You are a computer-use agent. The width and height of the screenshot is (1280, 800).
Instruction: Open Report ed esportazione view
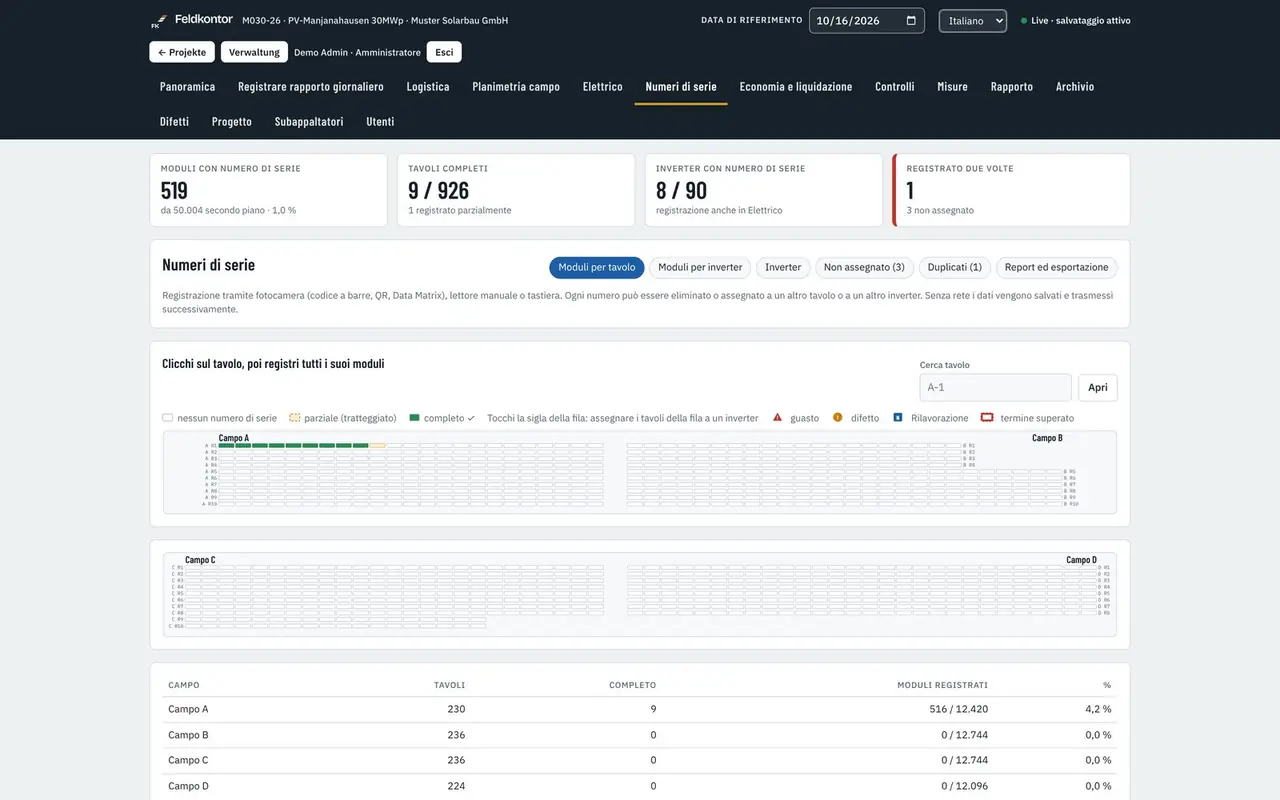[1056, 268]
